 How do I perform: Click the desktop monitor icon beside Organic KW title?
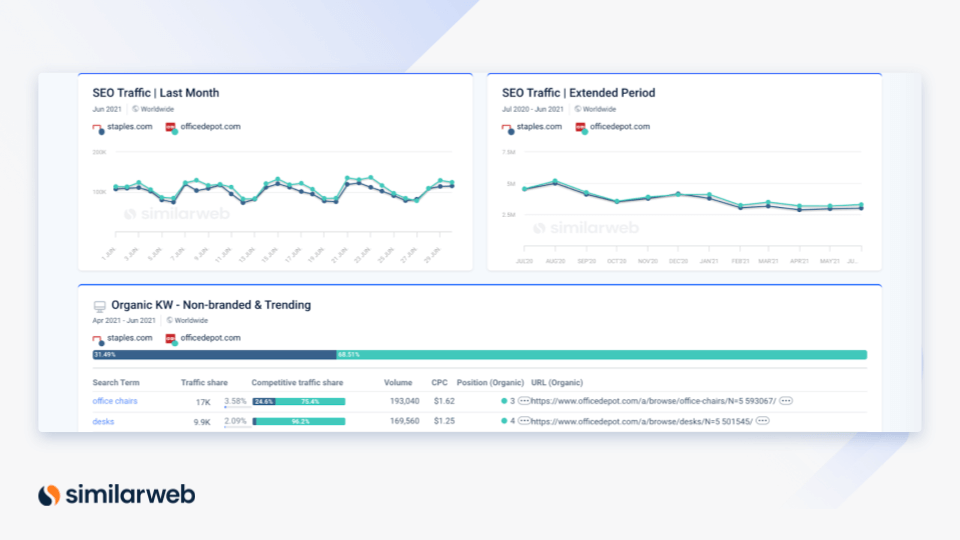(99, 306)
